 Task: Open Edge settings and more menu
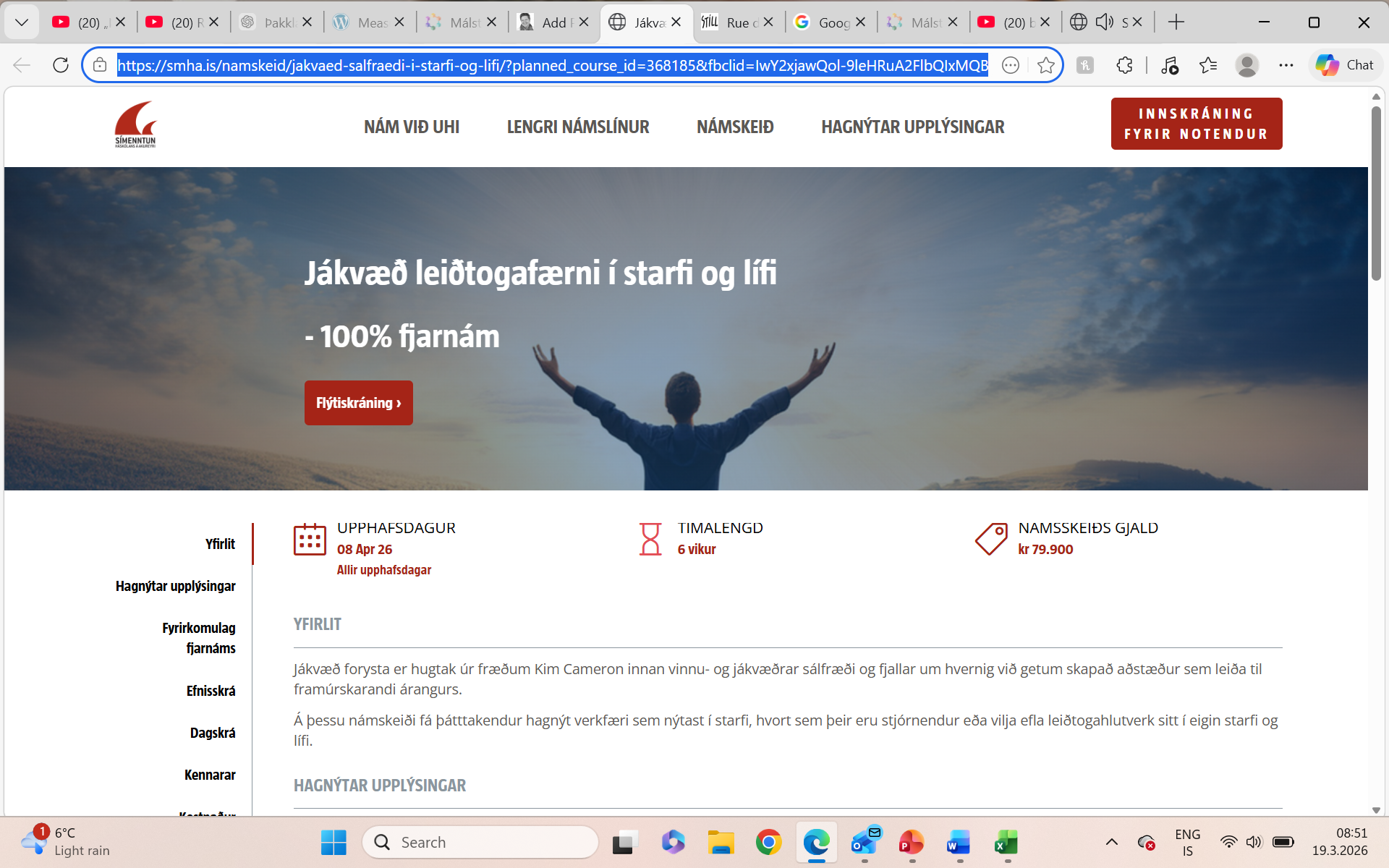coord(1286,65)
